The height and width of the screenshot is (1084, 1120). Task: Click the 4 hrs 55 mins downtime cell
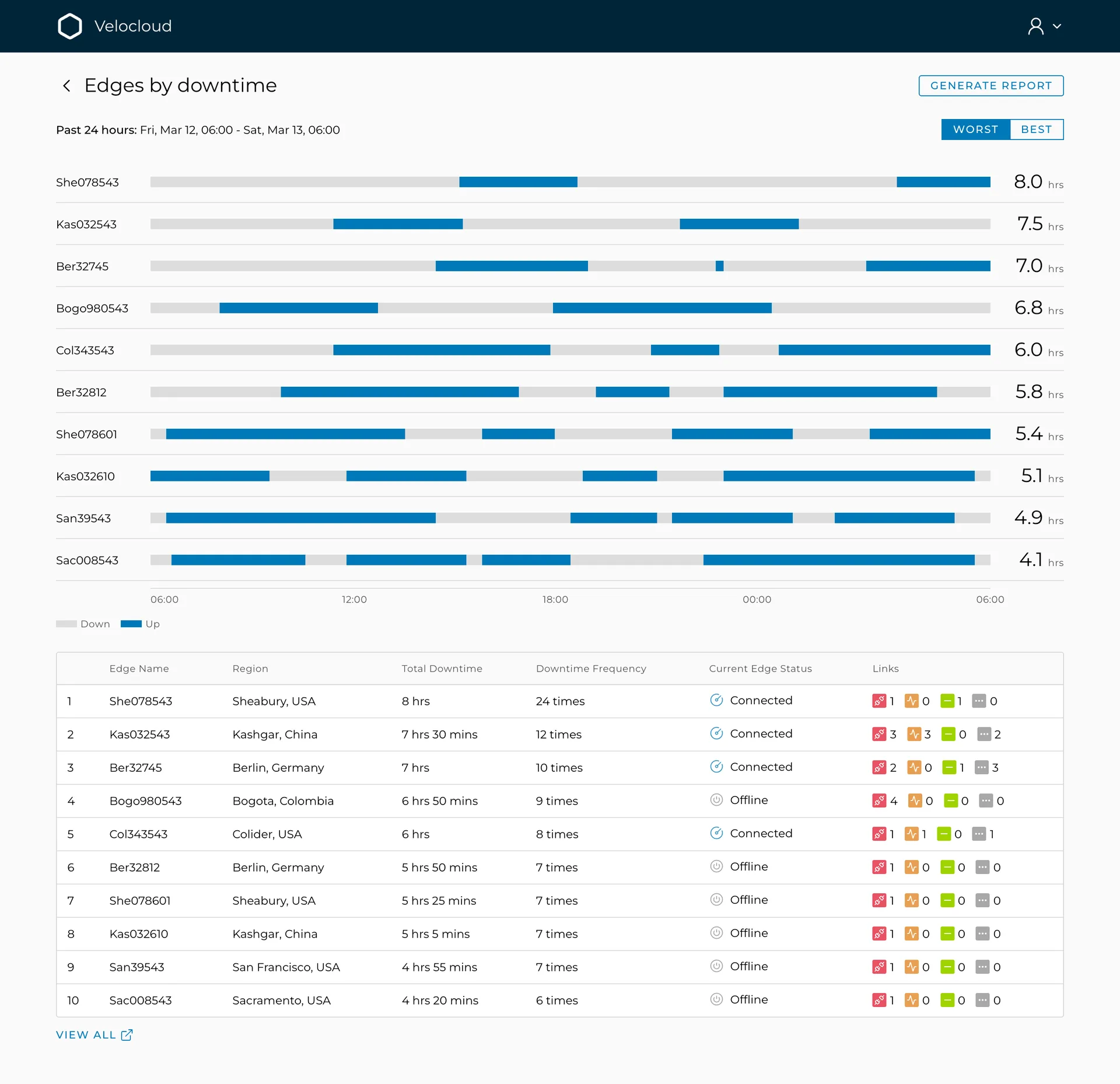439,967
